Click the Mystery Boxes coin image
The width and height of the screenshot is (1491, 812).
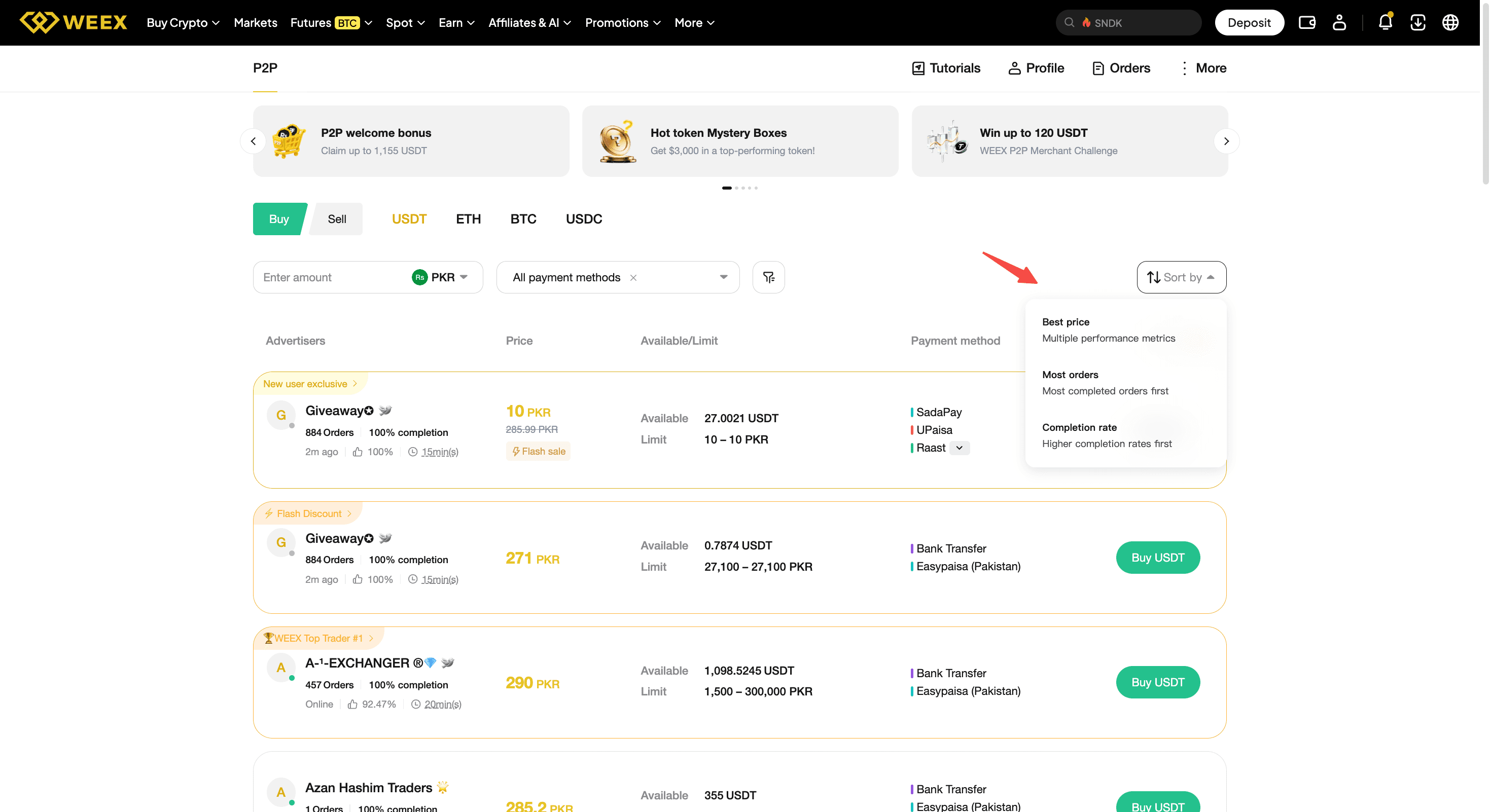tap(618, 141)
